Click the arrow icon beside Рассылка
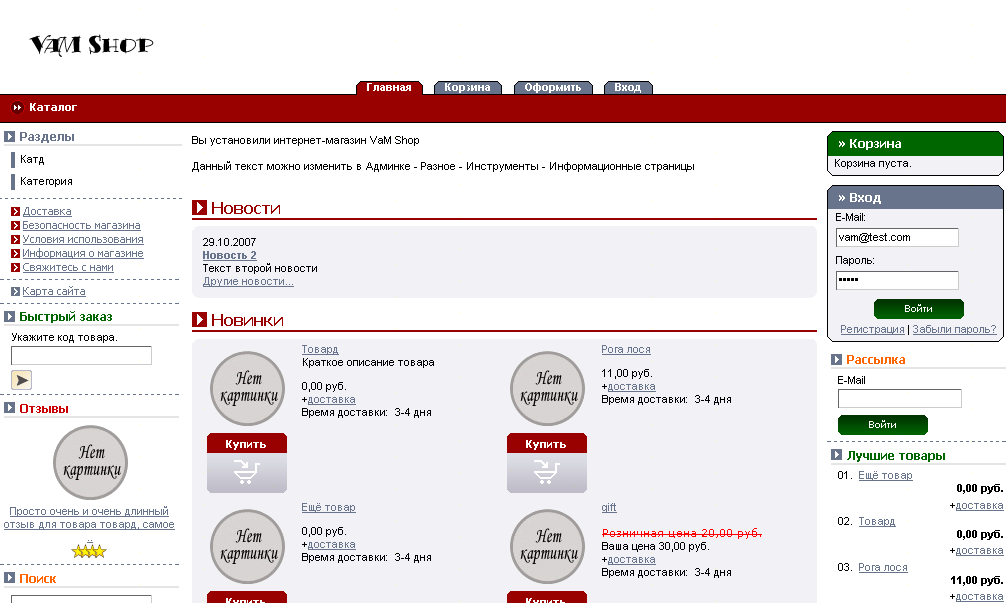This screenshot has width=1006, height=603. 837,360
